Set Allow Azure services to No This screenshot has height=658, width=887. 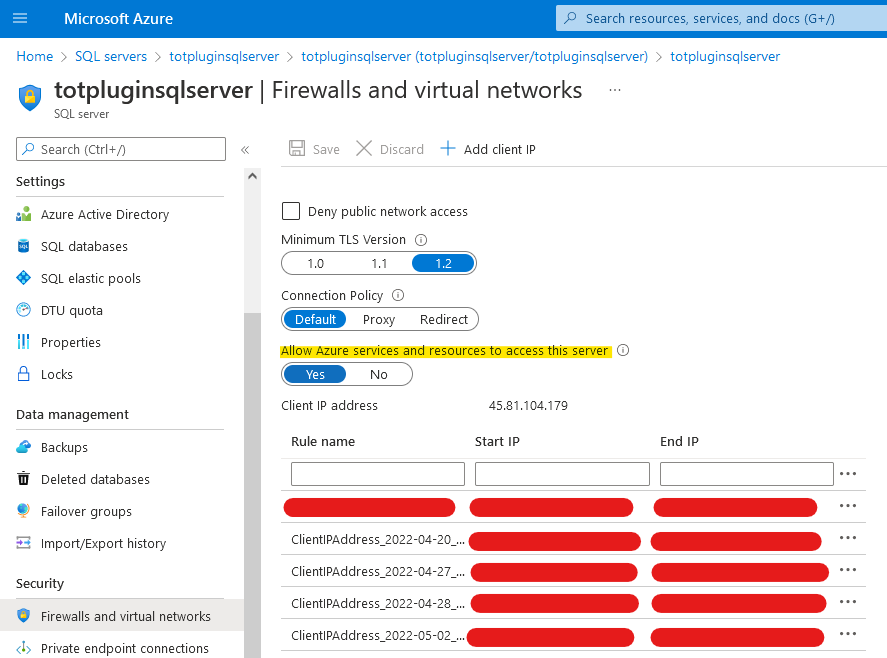pos(379,375)
